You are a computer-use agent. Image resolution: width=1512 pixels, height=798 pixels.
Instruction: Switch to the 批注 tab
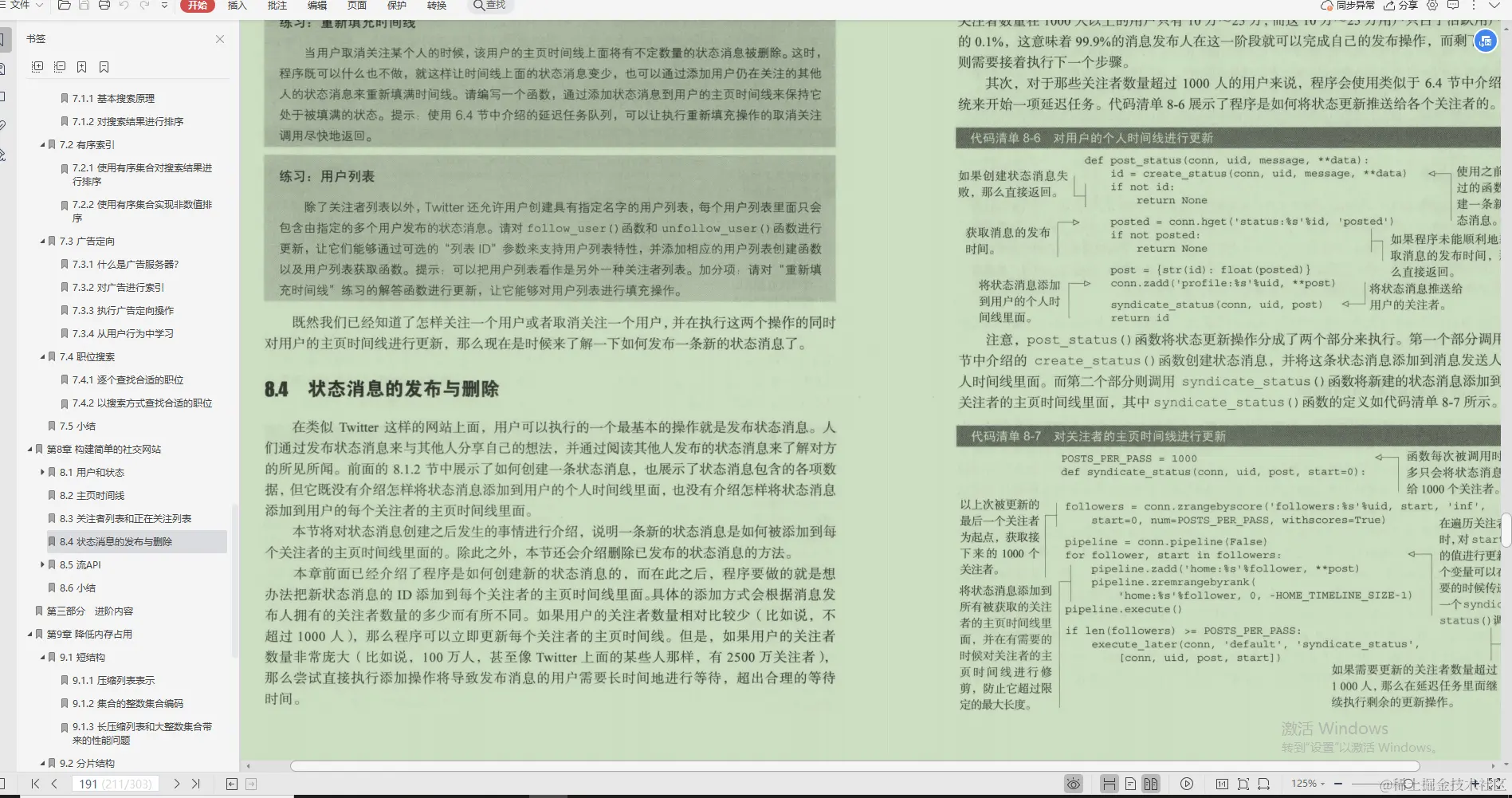point(277,6)
